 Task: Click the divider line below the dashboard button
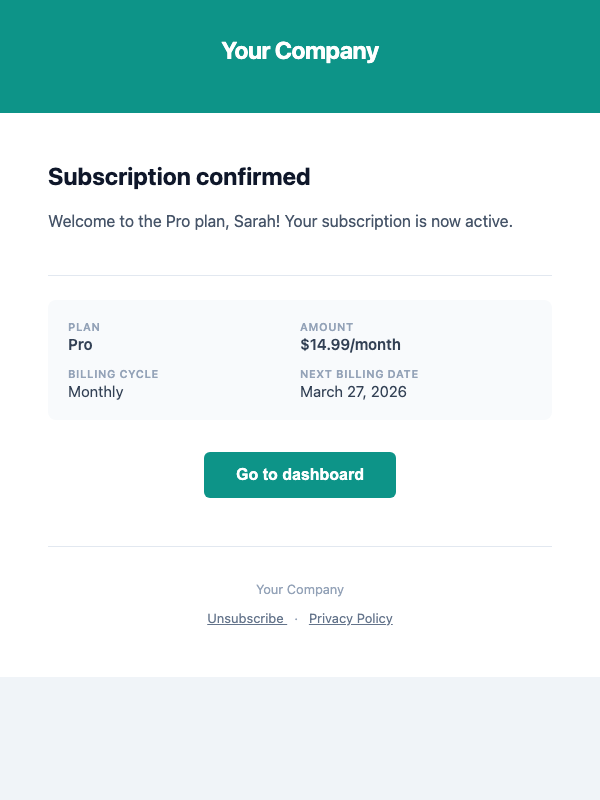tap(300, 545)
